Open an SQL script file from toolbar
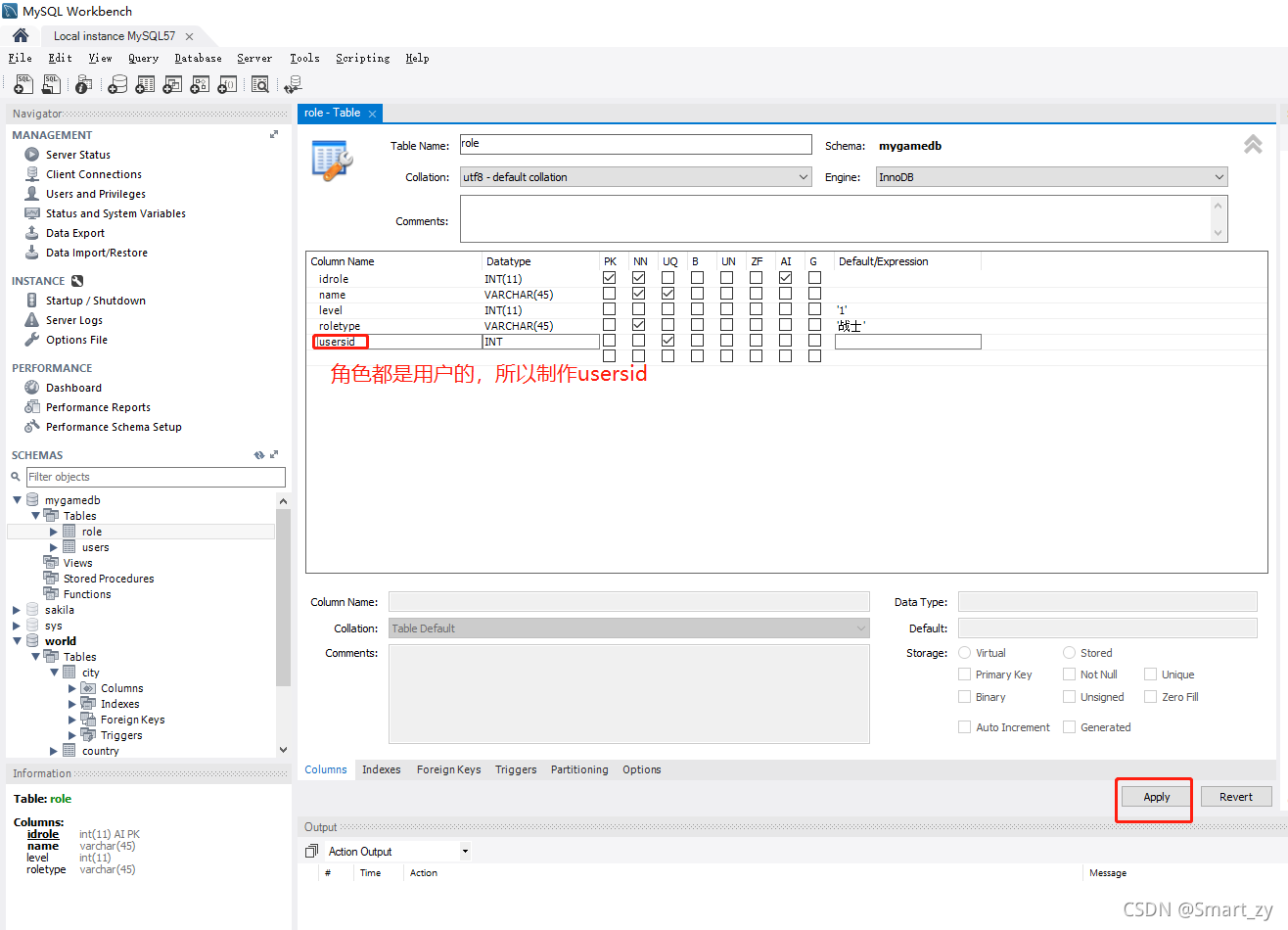Screen dimensions: 1288x930 (51, 85)
